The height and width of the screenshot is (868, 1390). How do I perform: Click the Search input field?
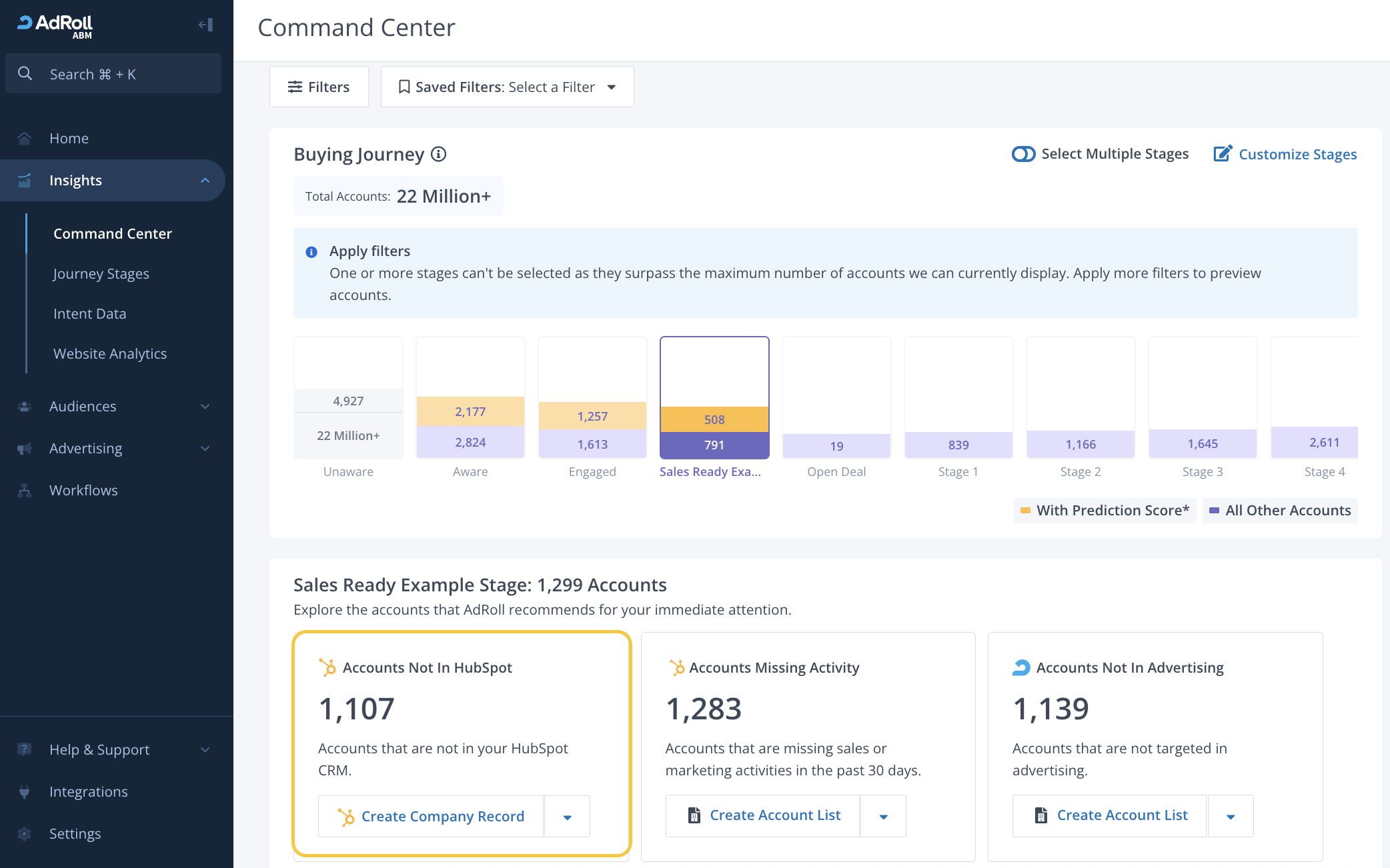[x=113, y=74]
